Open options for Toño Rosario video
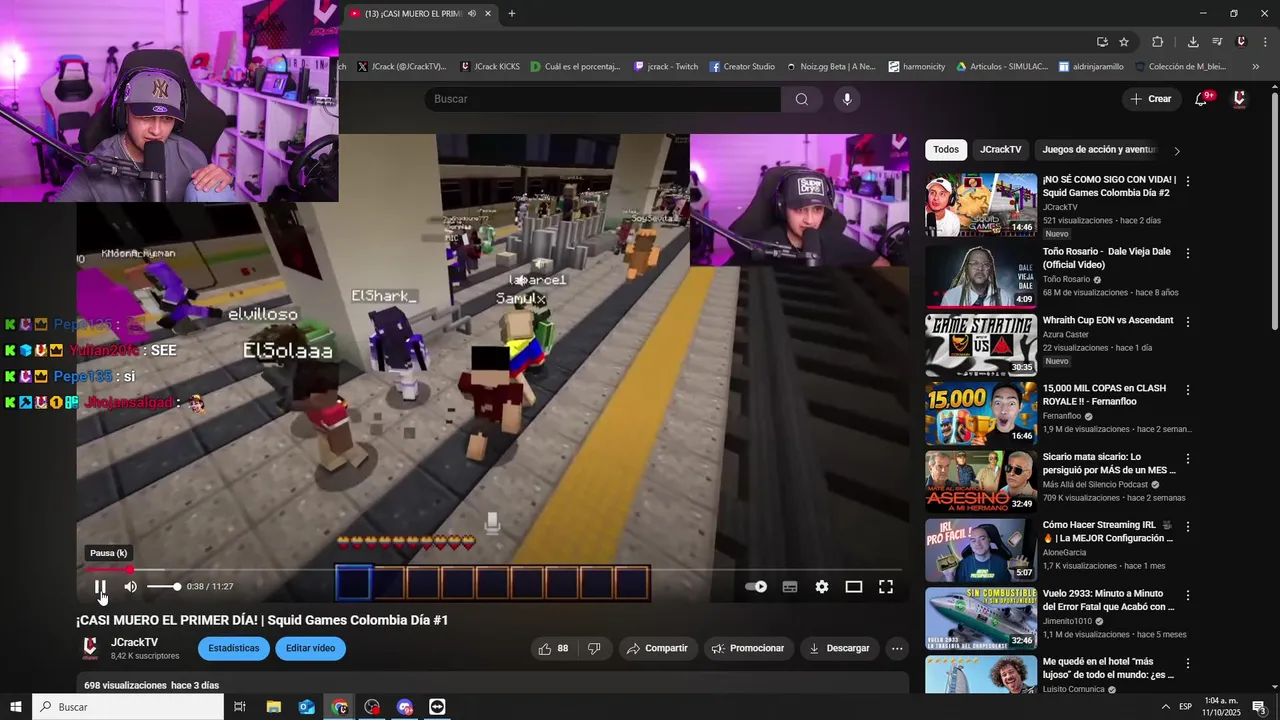The width and height of the screenshot is (1280, 720). [x=1188, y=253]
